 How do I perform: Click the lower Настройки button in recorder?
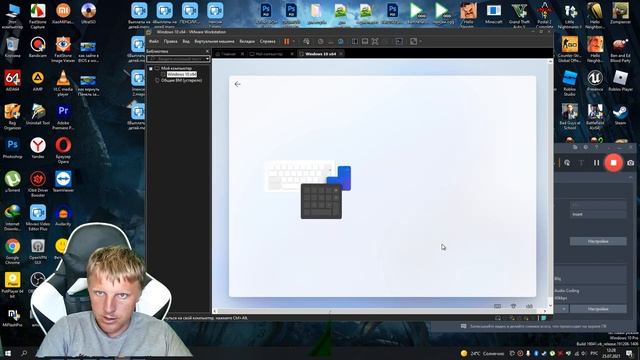coord(598,309)
